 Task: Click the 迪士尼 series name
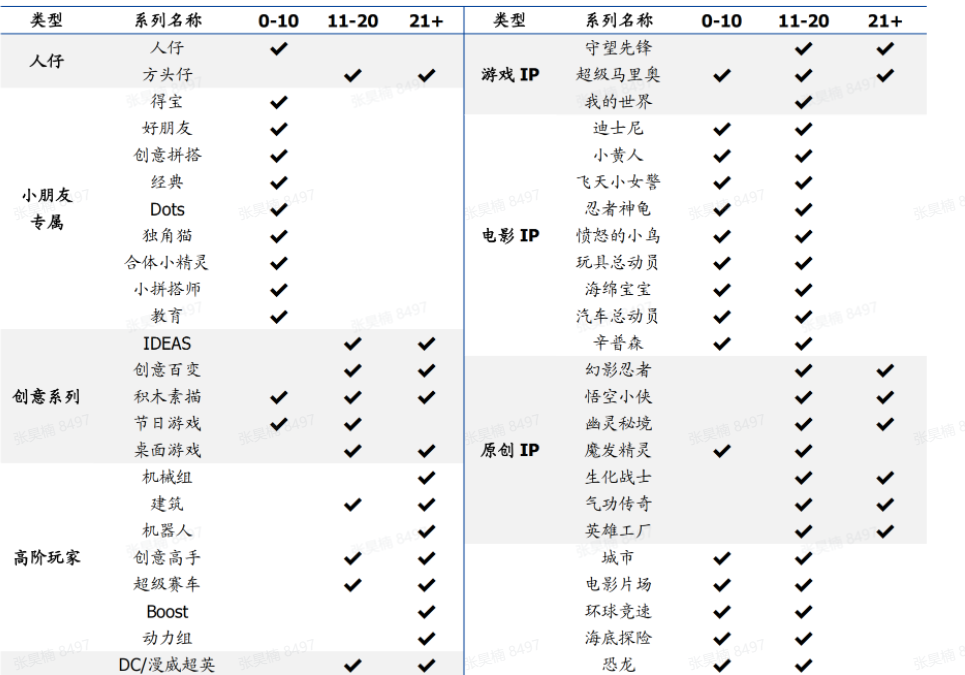point(618,129)
